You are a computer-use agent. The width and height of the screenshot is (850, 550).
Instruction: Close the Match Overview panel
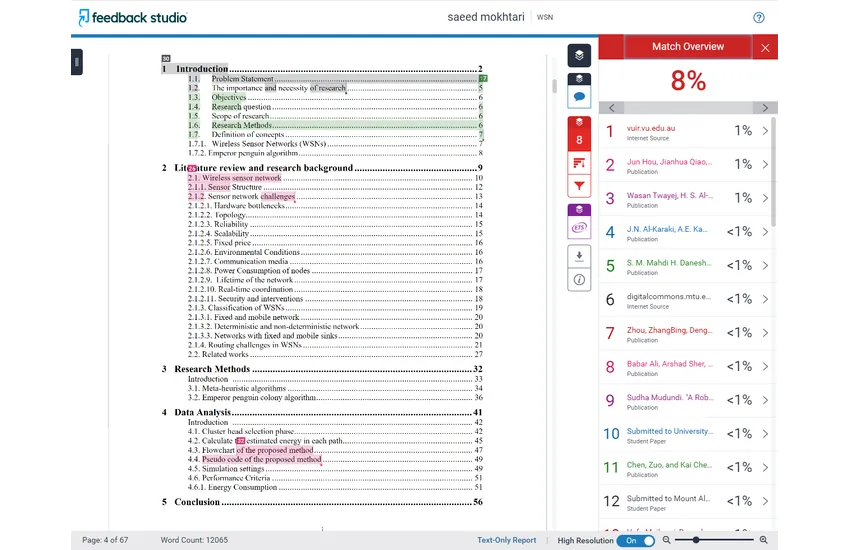(x=765, y=47)
